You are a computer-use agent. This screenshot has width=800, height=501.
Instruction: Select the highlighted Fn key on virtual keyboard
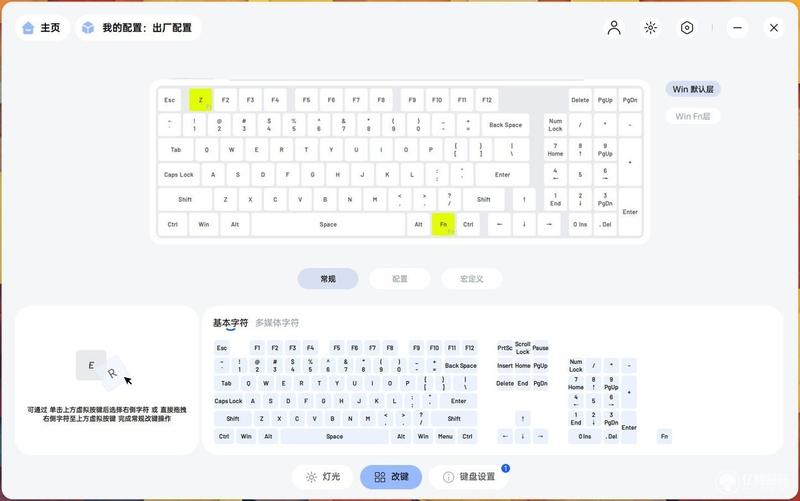point(443,224)
